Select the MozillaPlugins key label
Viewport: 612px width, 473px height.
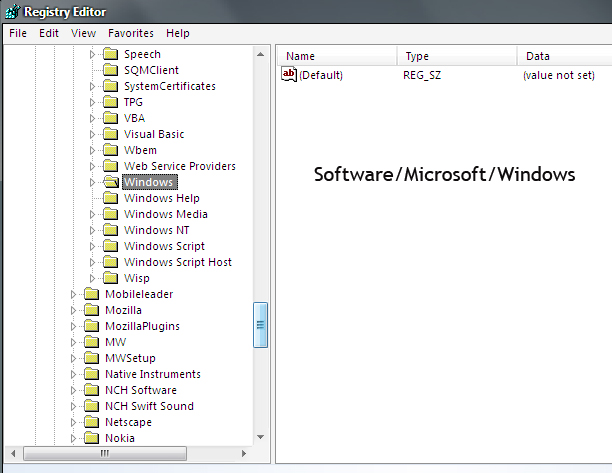coord(142,326)
